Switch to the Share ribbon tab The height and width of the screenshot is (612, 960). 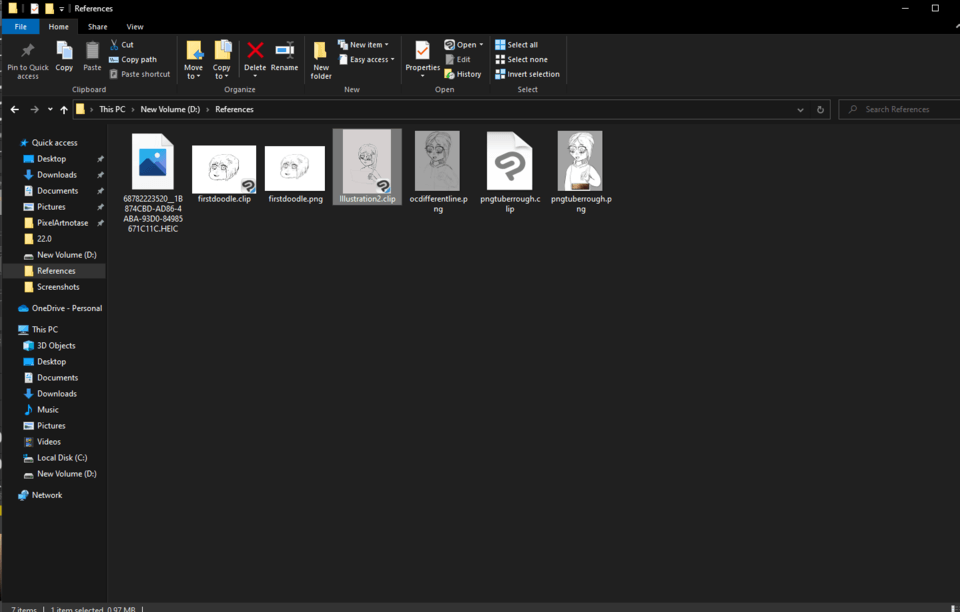coord(97,26)
